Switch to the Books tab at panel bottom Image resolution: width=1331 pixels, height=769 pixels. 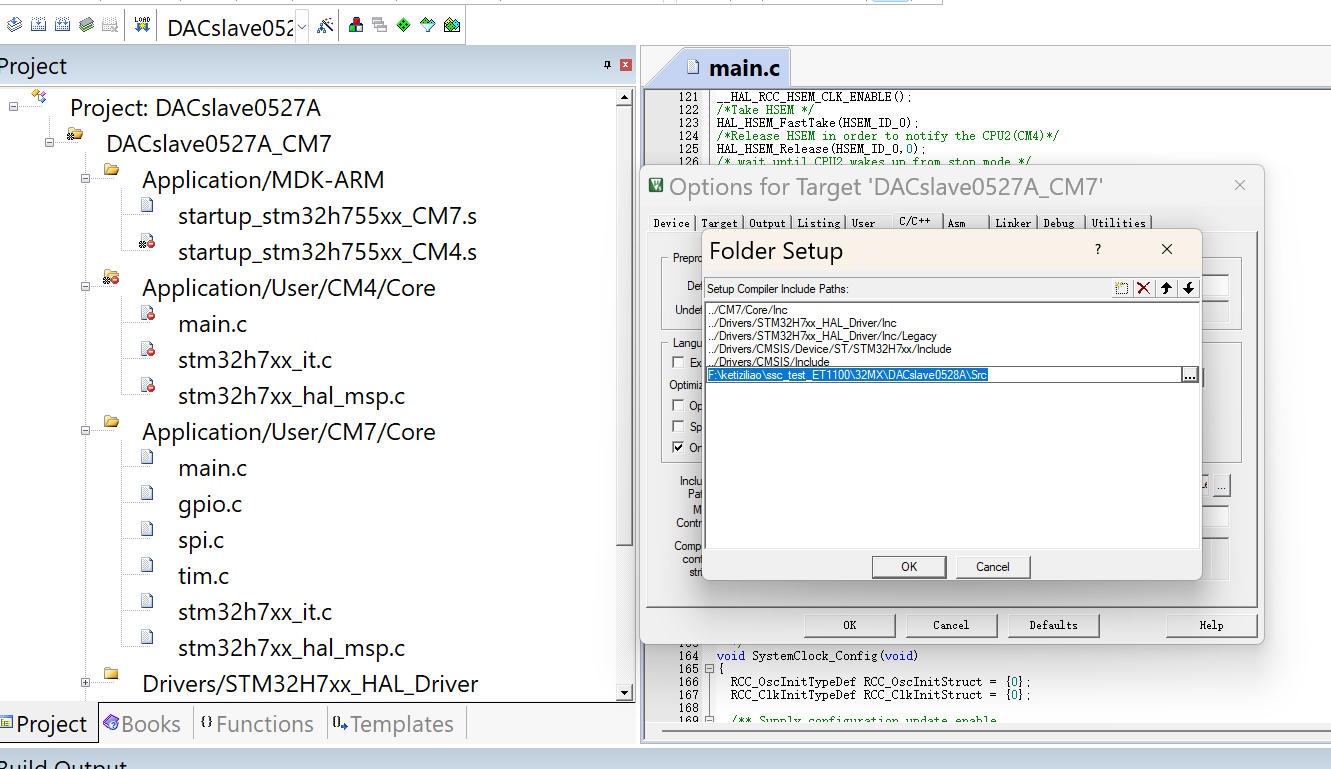pos(142,724)
